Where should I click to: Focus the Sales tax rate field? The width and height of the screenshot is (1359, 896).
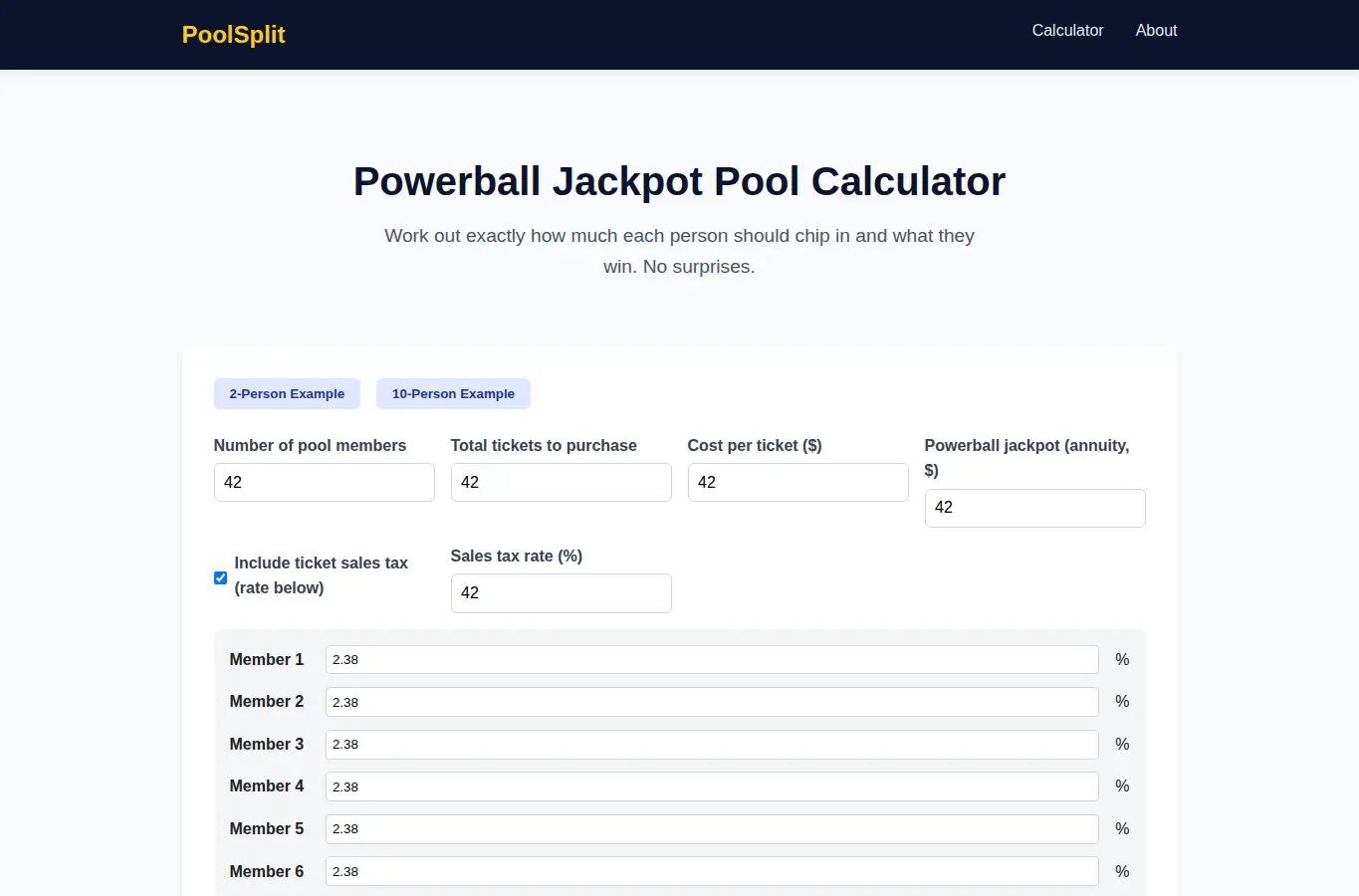coord(561,593)
